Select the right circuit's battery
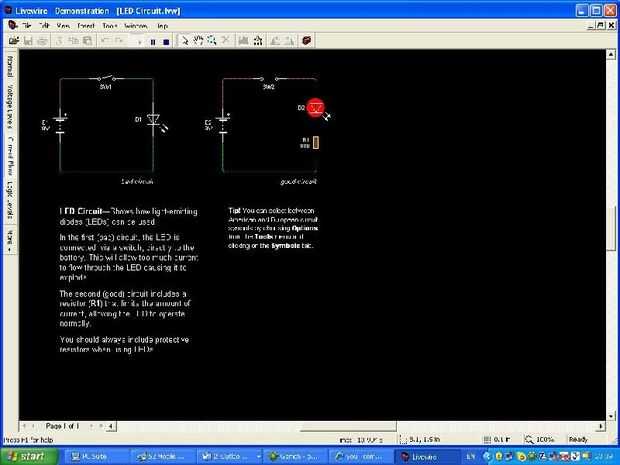The height and width of the screenshot is (465, 620). [x=223, y=125]
